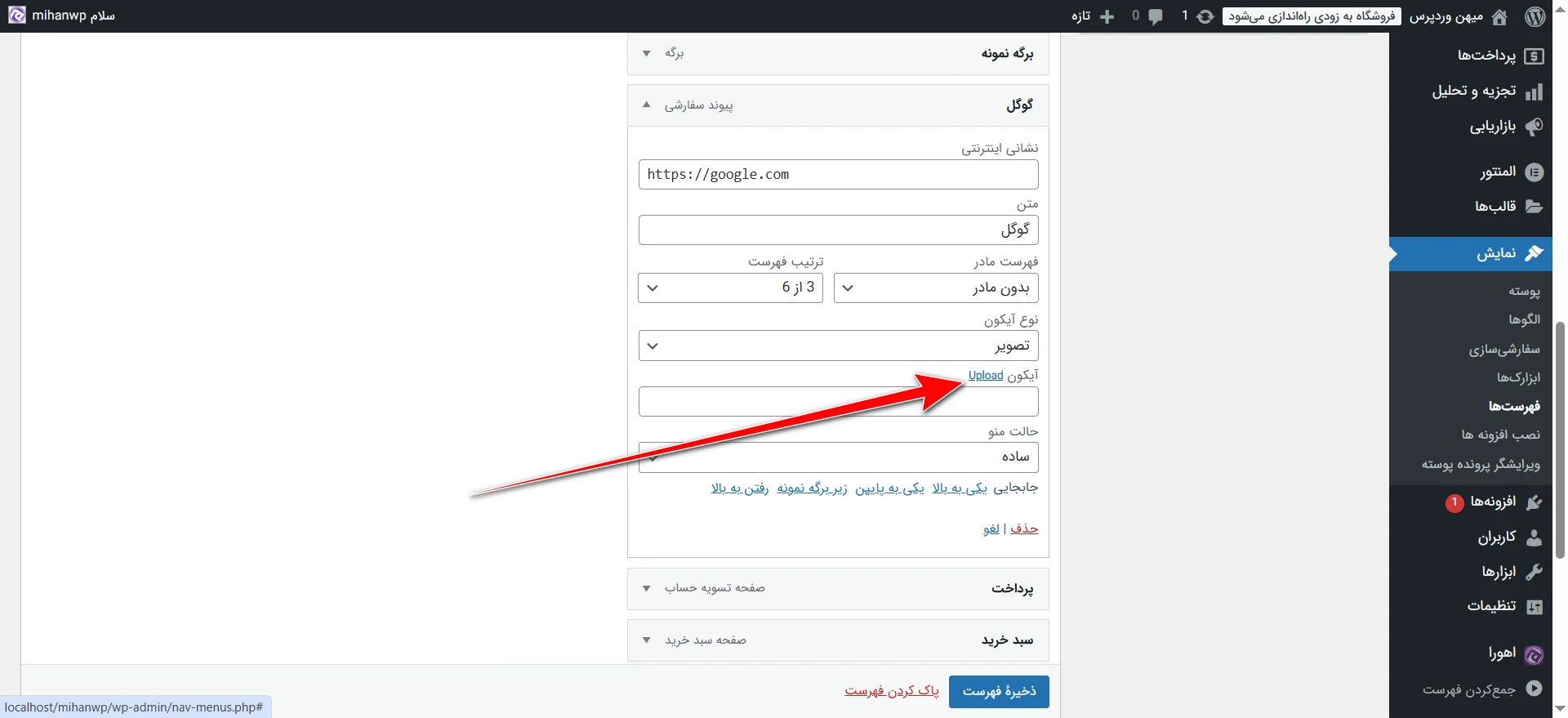Open the نوع آیکون dropdown
The width and height of the screenshot is (1568, 718).
coord(838,346)
